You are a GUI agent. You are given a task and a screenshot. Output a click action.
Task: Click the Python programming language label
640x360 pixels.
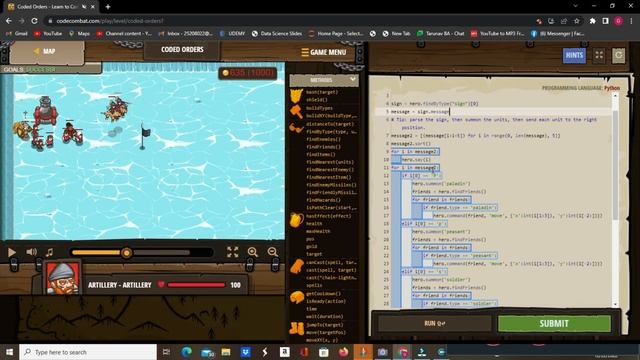tap(612, 88)
